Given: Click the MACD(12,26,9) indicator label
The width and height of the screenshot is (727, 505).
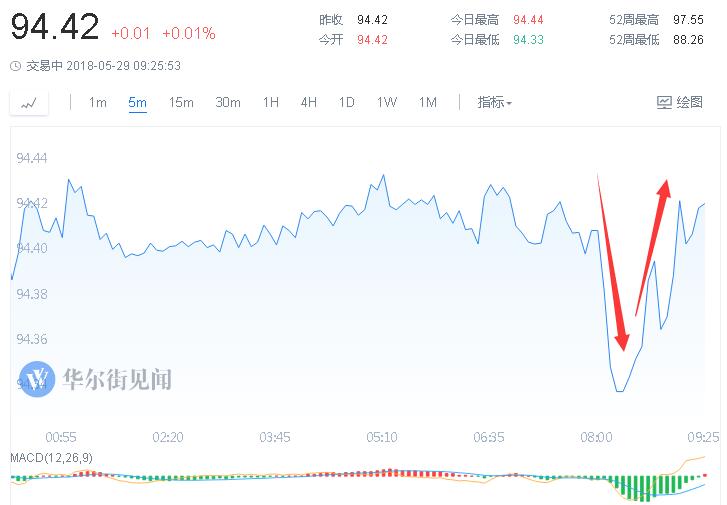Looking at the screenshot, I should 54,457.
